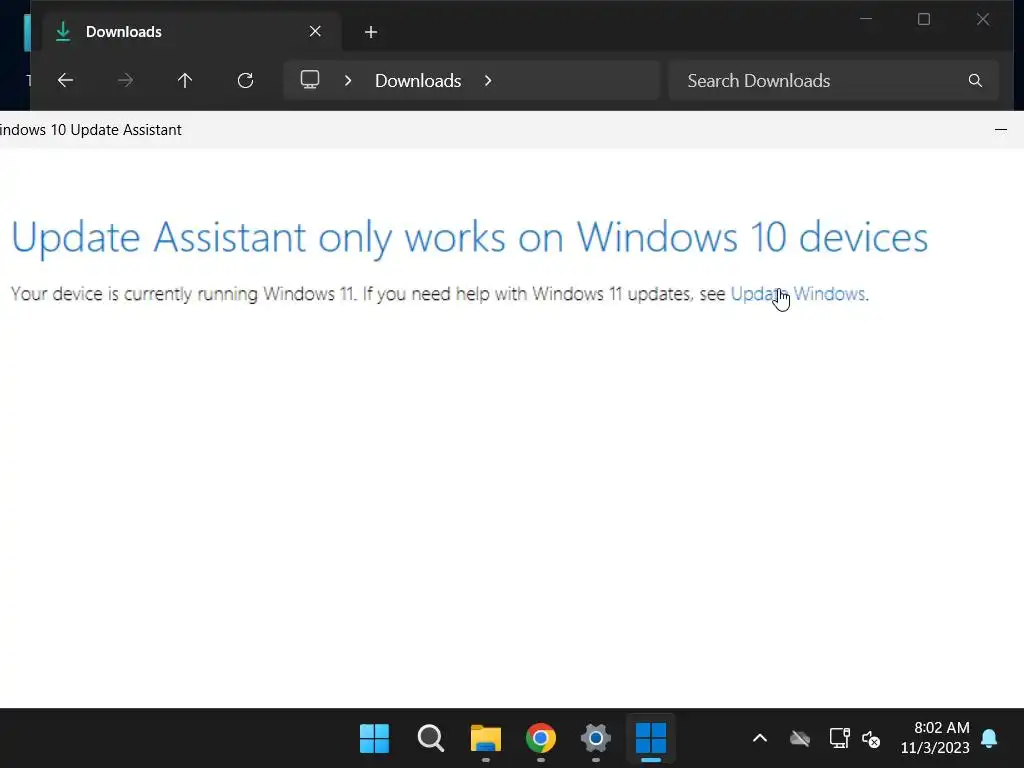1024x768 pixels.
Task: Expand chevron before Downloads in address bar
Action: 348,80
